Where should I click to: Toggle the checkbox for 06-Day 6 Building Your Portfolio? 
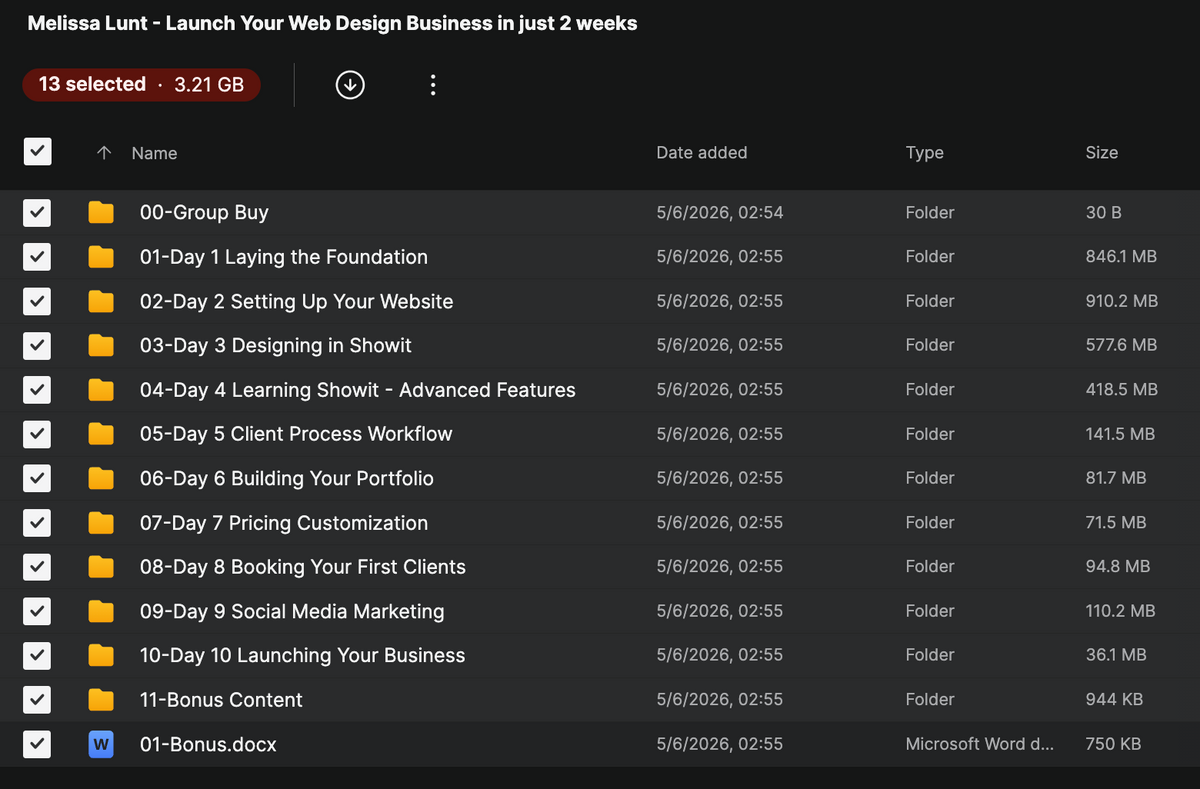click(37, 478)
